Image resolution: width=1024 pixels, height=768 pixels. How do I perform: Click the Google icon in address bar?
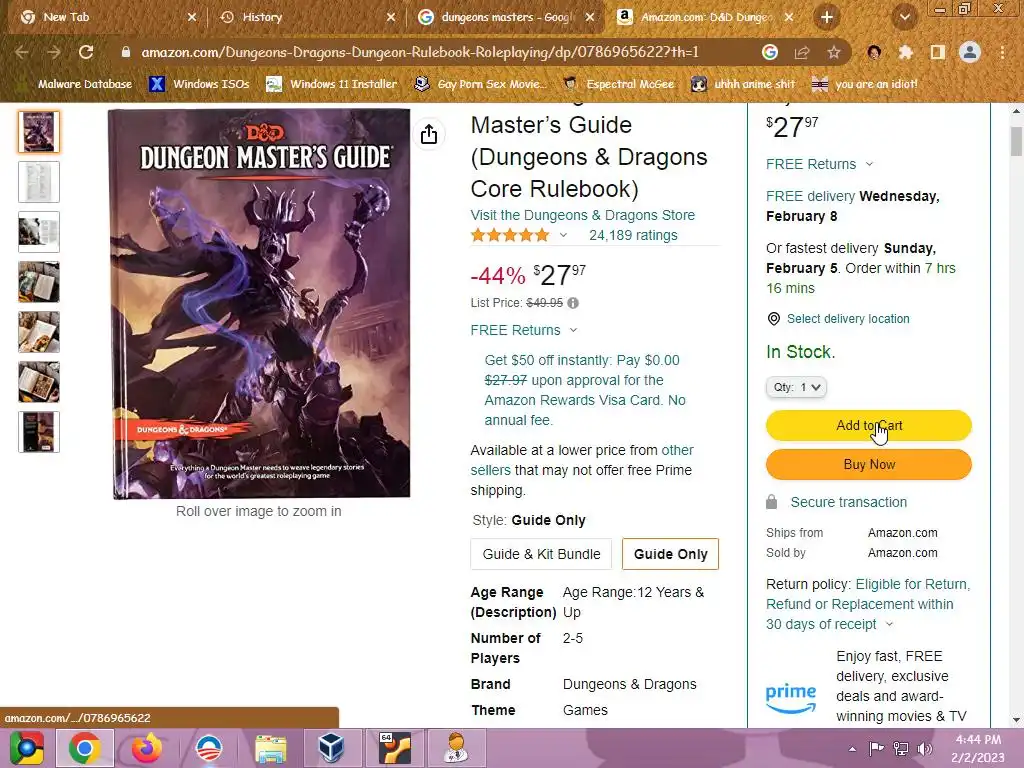point(770,52)
